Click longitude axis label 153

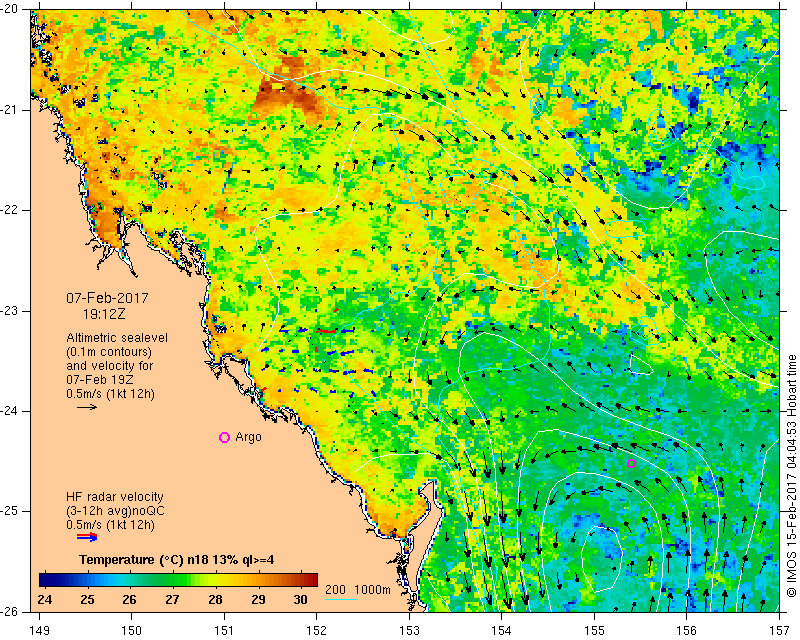410,630
